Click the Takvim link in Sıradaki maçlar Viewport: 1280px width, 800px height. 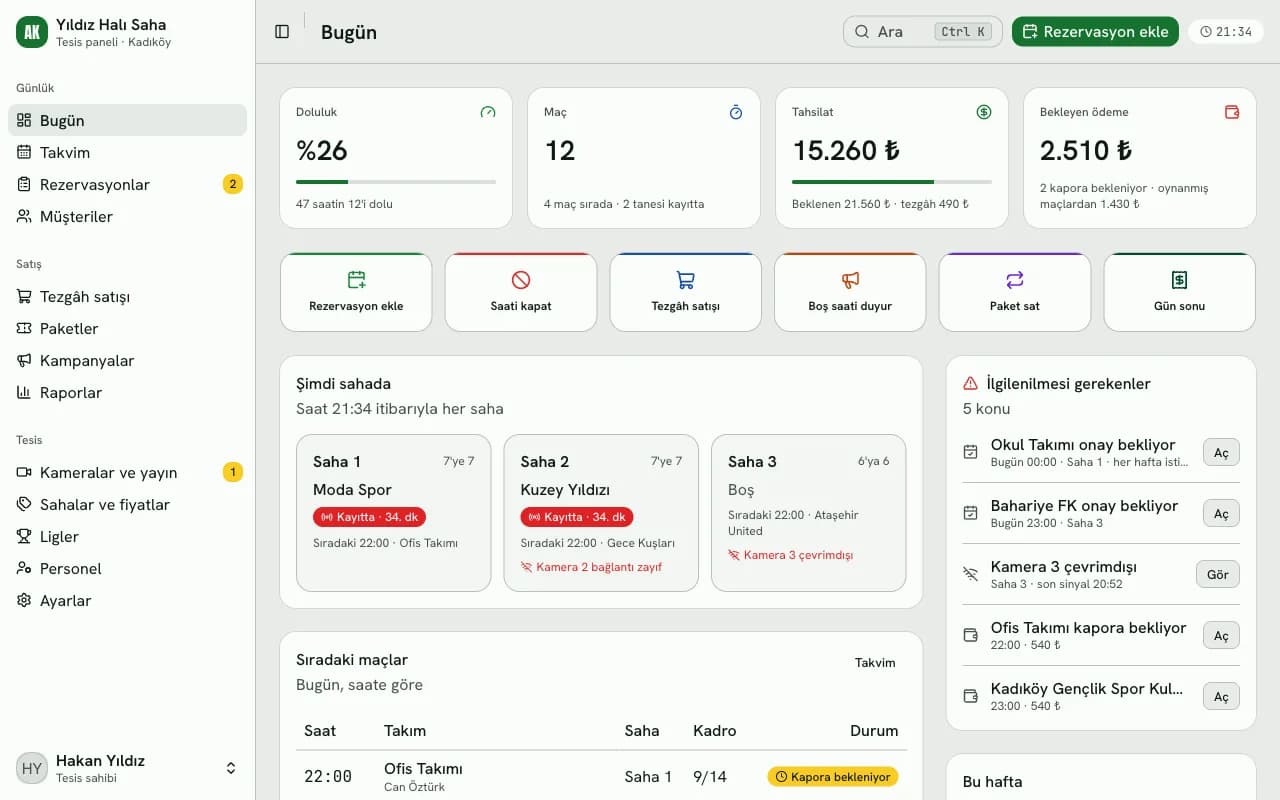click(875, 663)
